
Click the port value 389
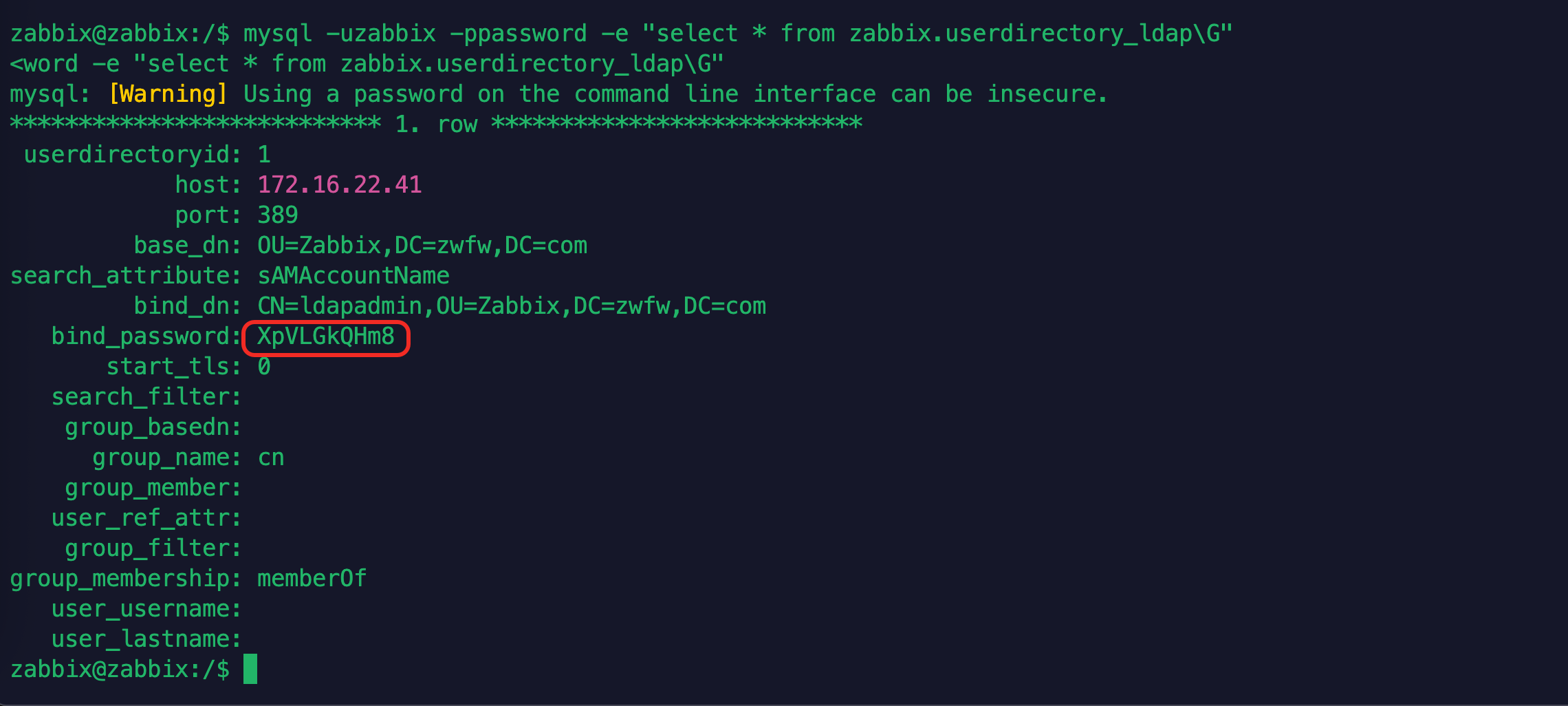tap(278, 215)
